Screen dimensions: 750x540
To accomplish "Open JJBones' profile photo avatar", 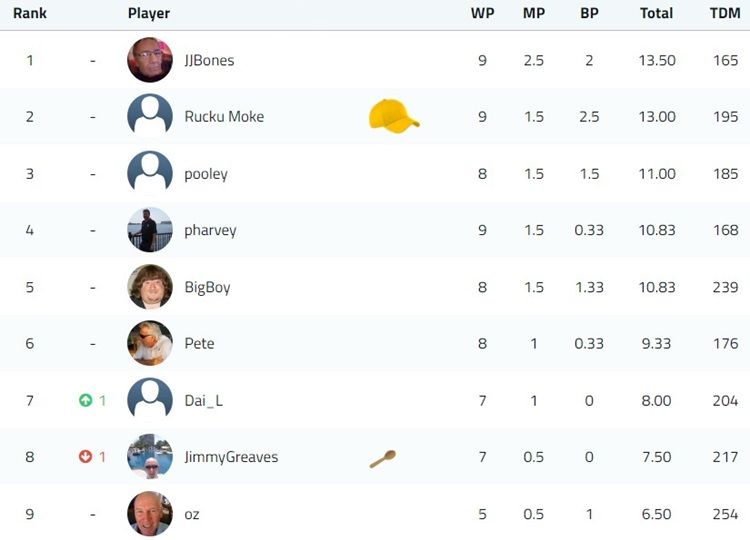I will click(150, 60).
